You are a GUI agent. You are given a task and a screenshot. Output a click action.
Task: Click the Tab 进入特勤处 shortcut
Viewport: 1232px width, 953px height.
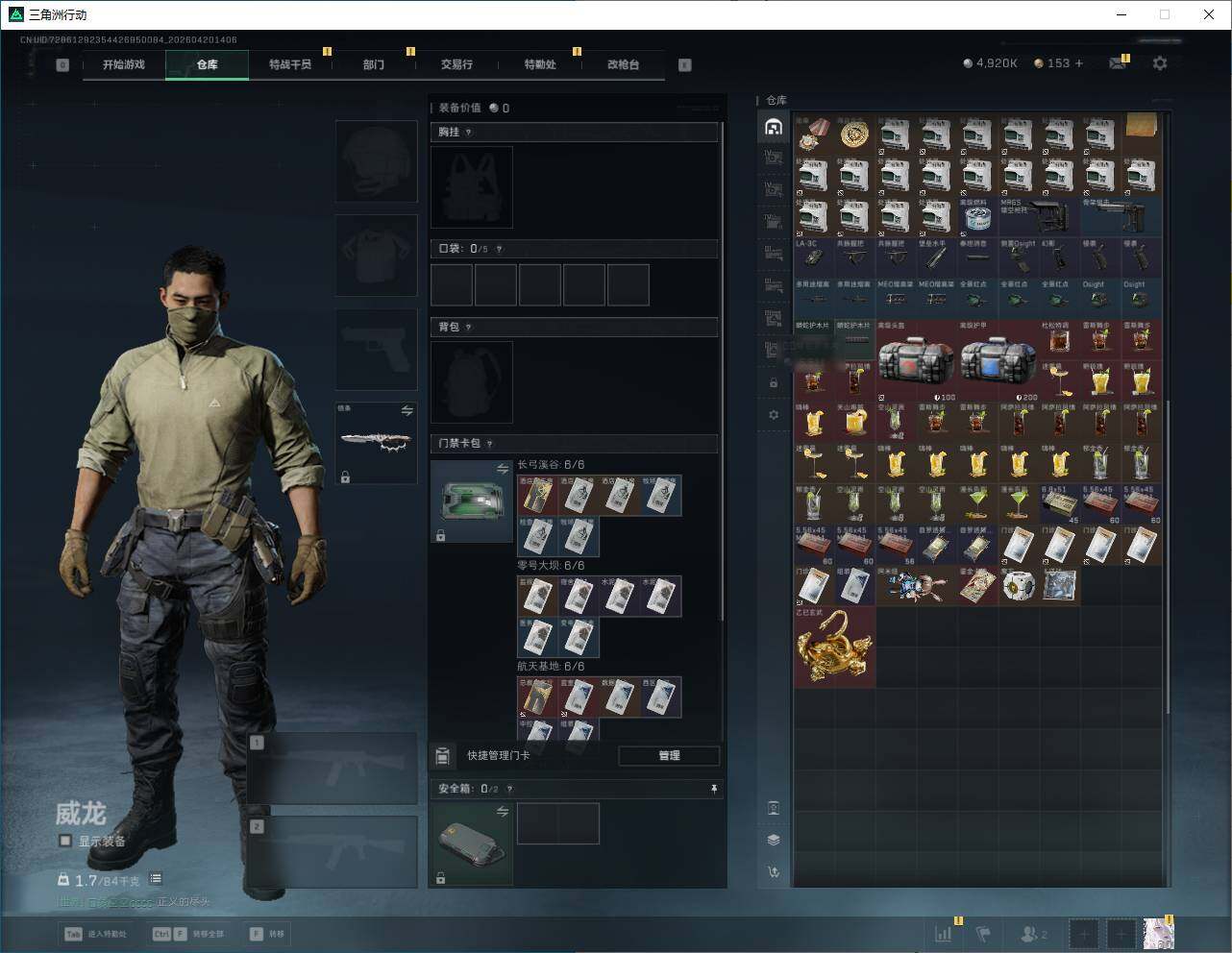pos(95,934)
